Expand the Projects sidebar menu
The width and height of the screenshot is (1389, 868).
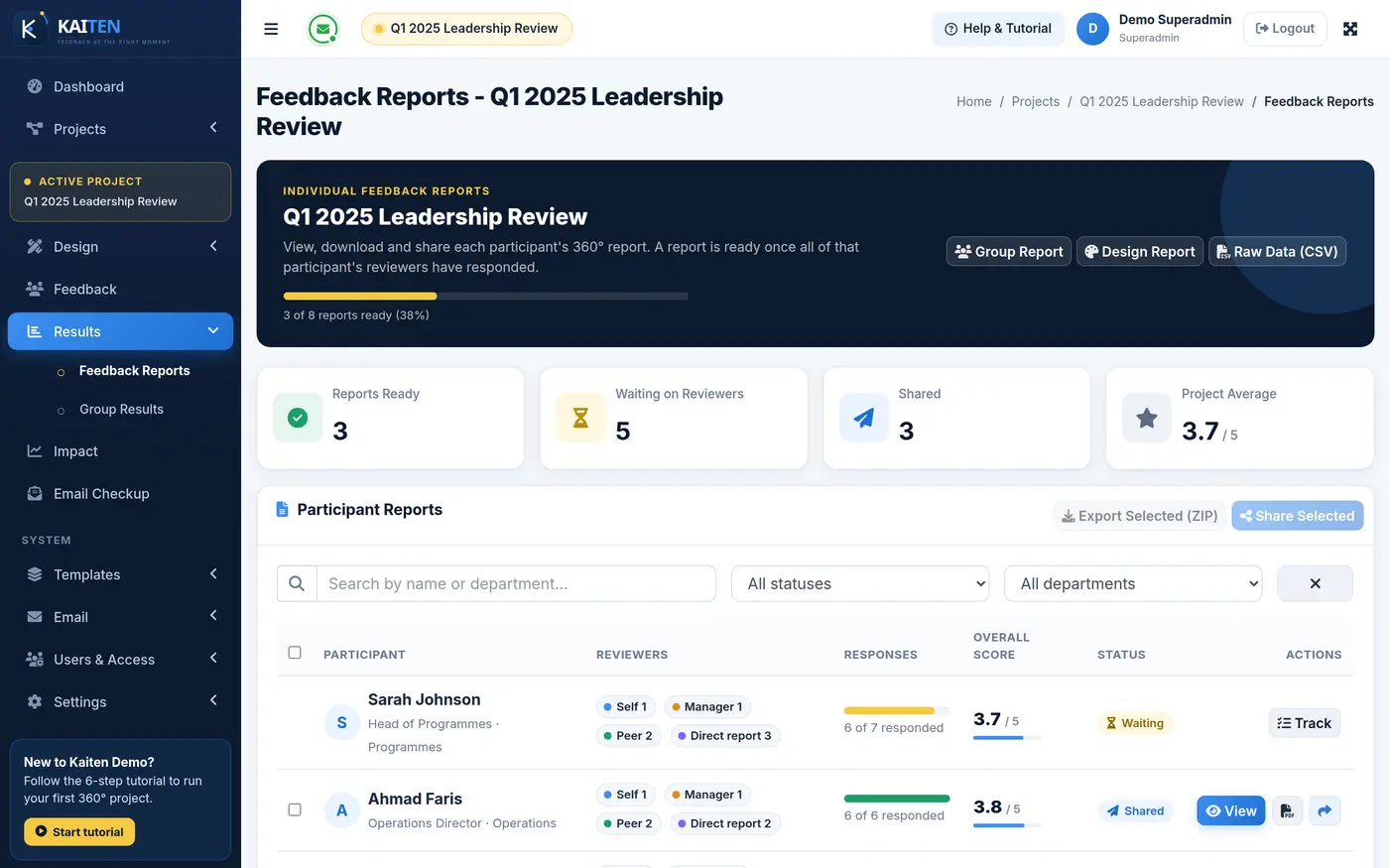[120, 129]
